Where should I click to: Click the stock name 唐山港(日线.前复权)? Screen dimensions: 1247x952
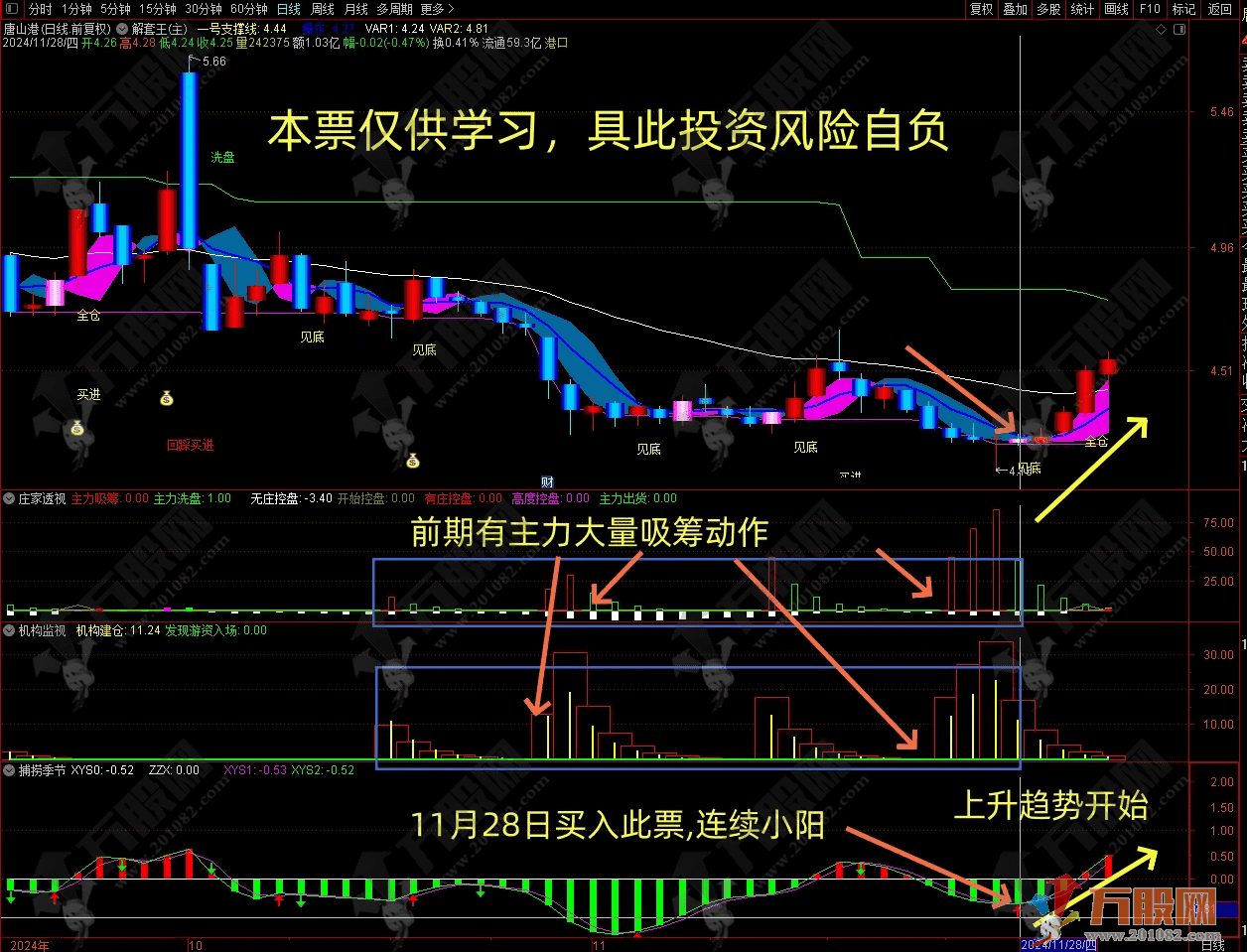58,29
